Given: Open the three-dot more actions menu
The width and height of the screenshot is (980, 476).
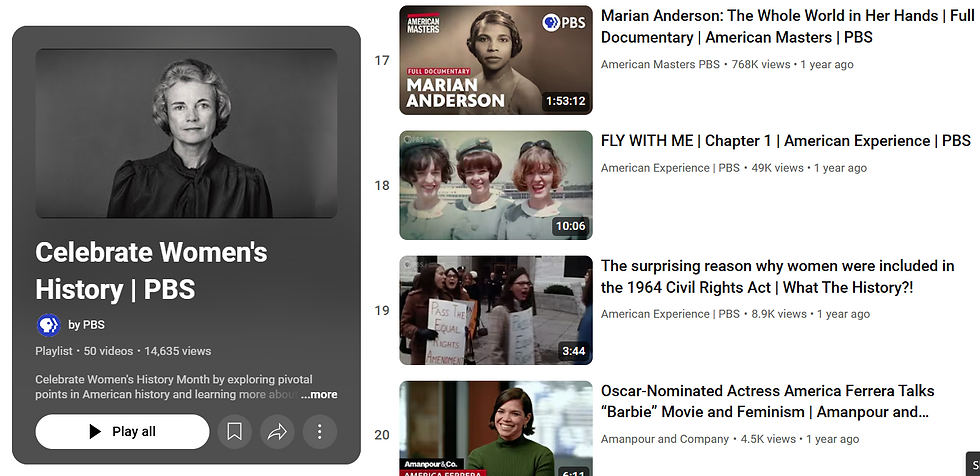Looking at the screenshot, I should point(319,432).
